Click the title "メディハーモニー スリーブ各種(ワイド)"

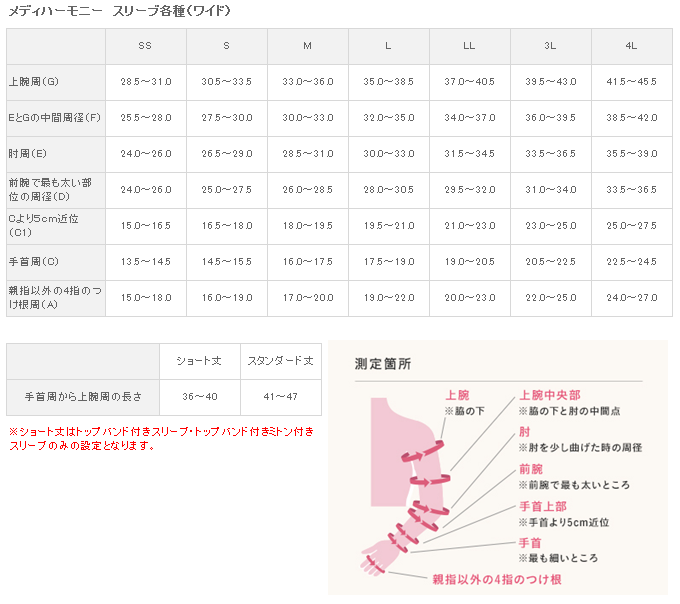coord(119,11)
